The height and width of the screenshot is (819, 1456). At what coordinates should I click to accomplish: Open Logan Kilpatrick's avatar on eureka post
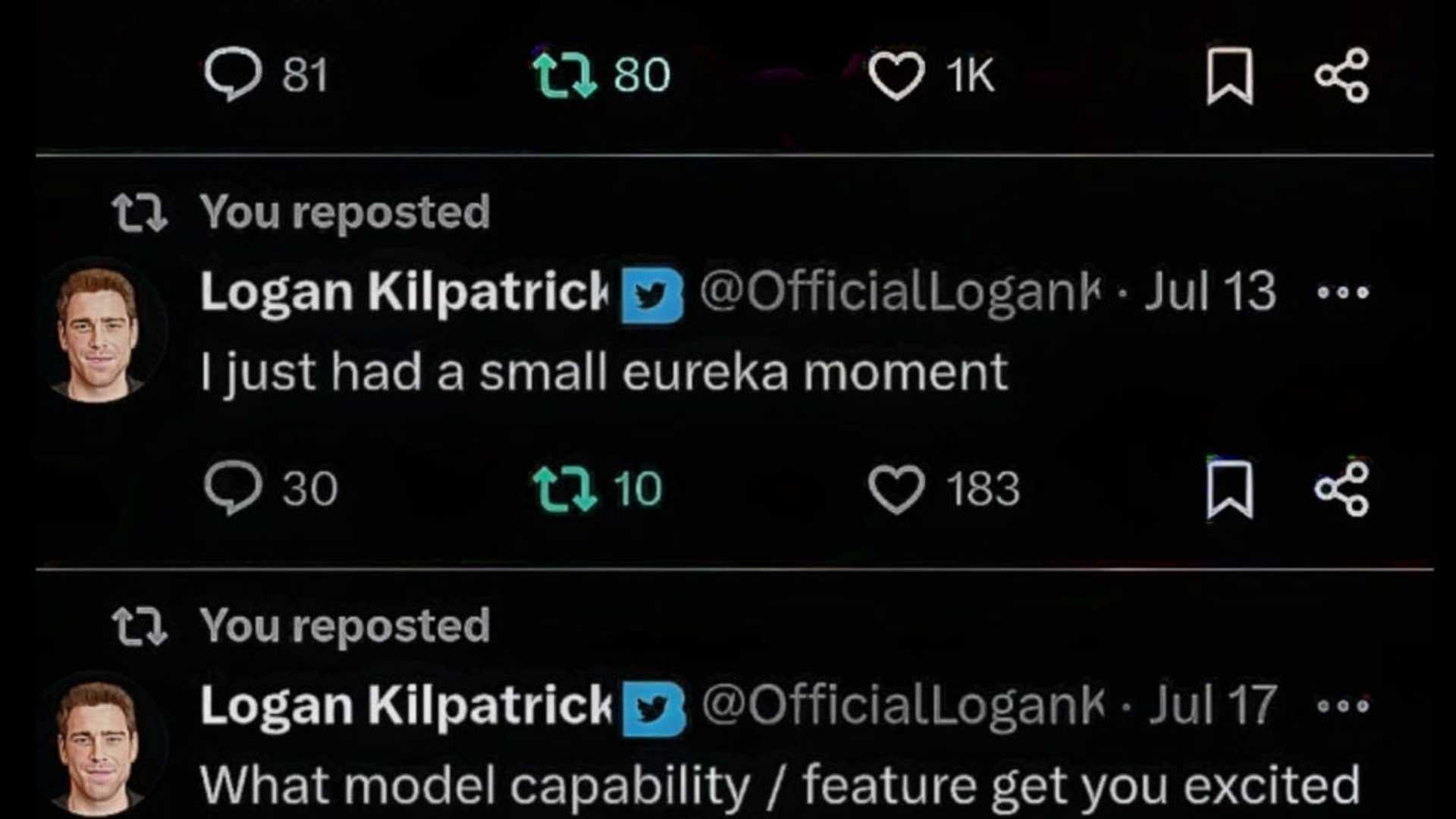pos(98,332)
